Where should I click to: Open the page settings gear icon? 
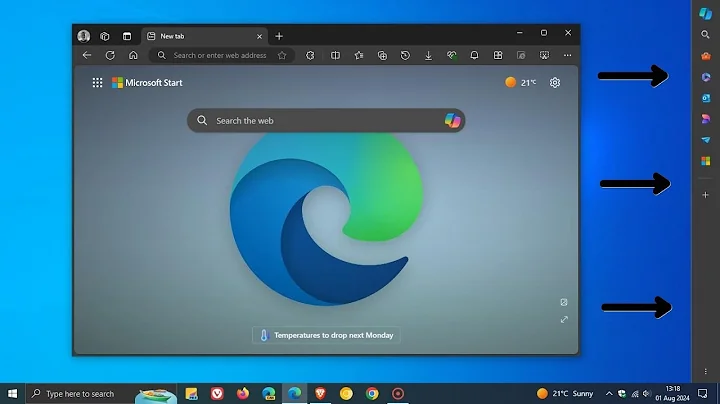[555, 83]
